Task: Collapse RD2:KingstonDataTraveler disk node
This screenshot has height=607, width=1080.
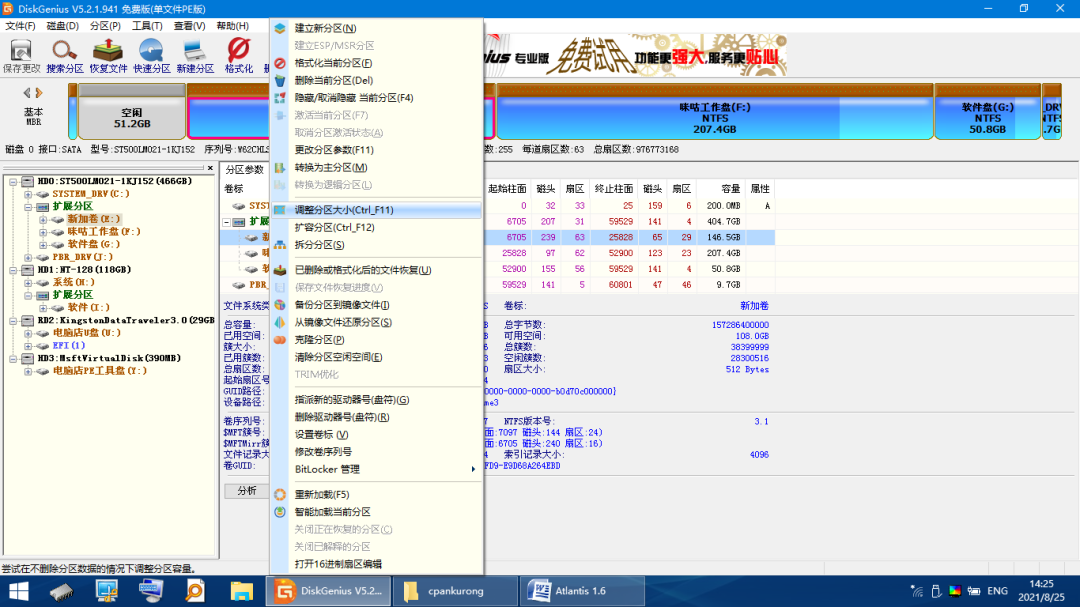Action: pyautogui.click(x=13, y=320)
